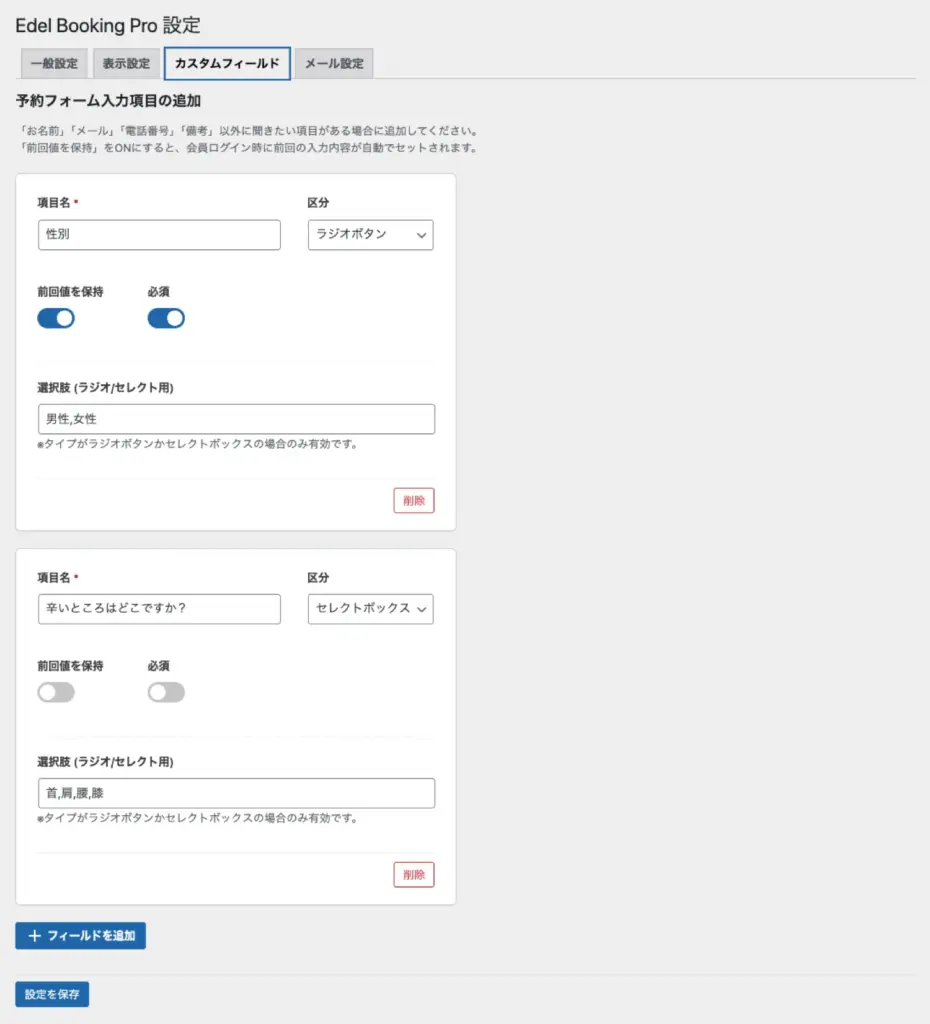Open the 一般設定 tab
Viewport: 930px width, 1024px height.
click(x=54, y=64)
